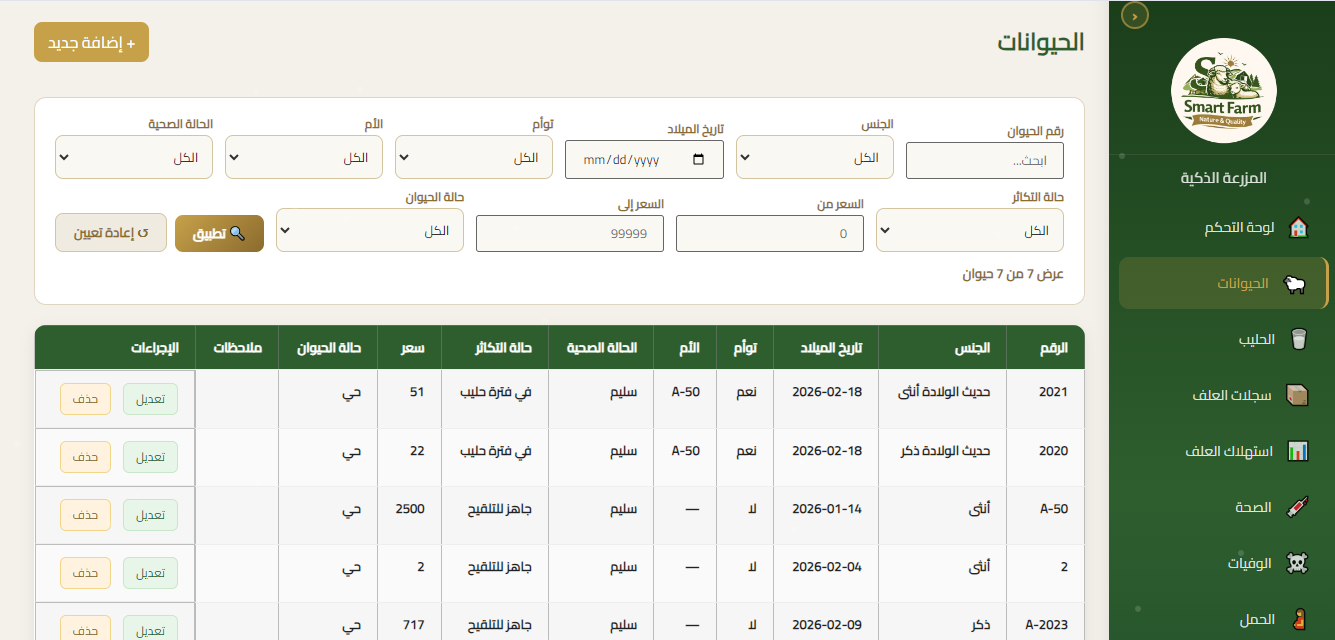1335x640 pixels.
Task: Apply filters with تطبيق button
Action: (219, 233)
